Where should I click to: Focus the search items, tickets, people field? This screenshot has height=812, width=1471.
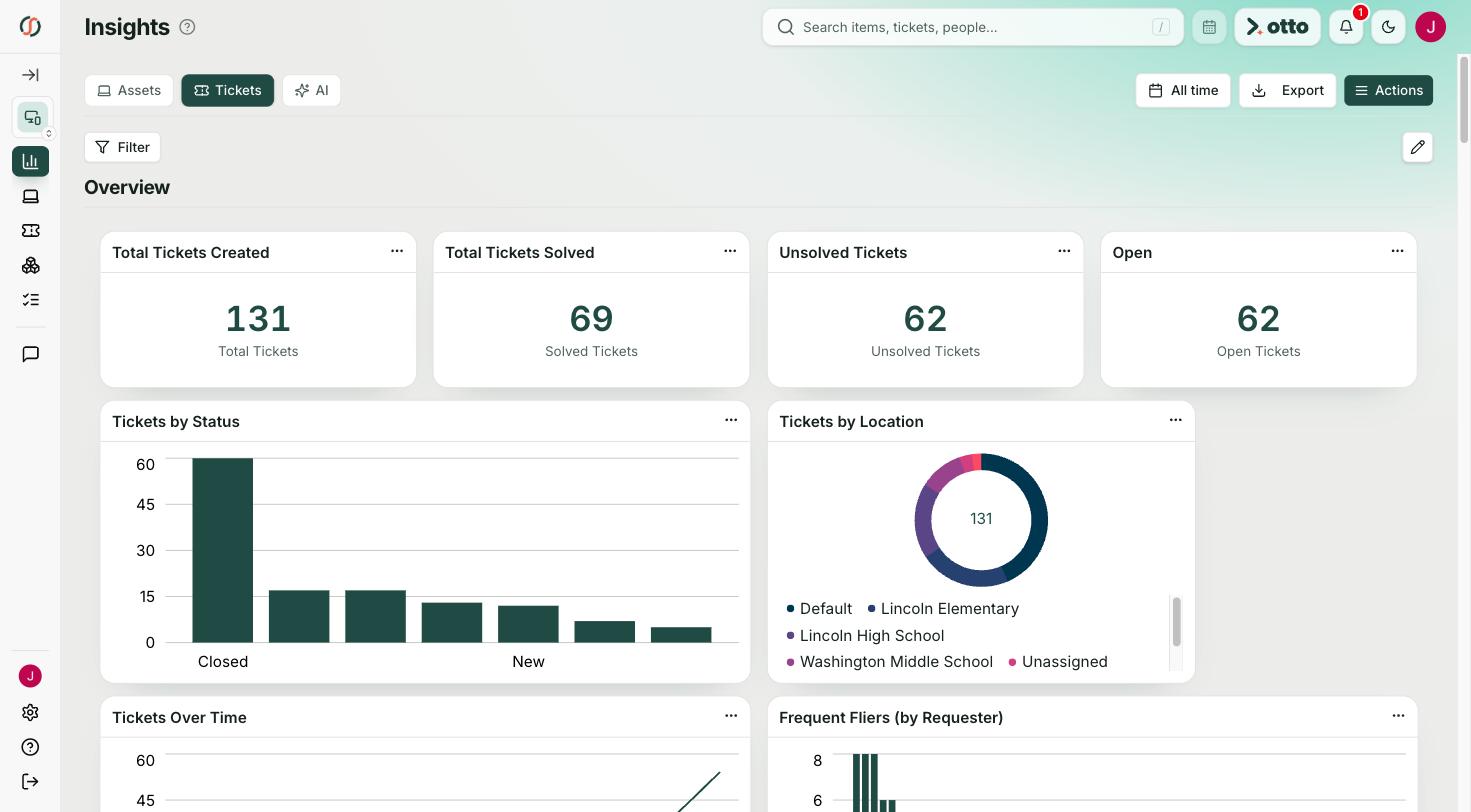pos(973,27)
